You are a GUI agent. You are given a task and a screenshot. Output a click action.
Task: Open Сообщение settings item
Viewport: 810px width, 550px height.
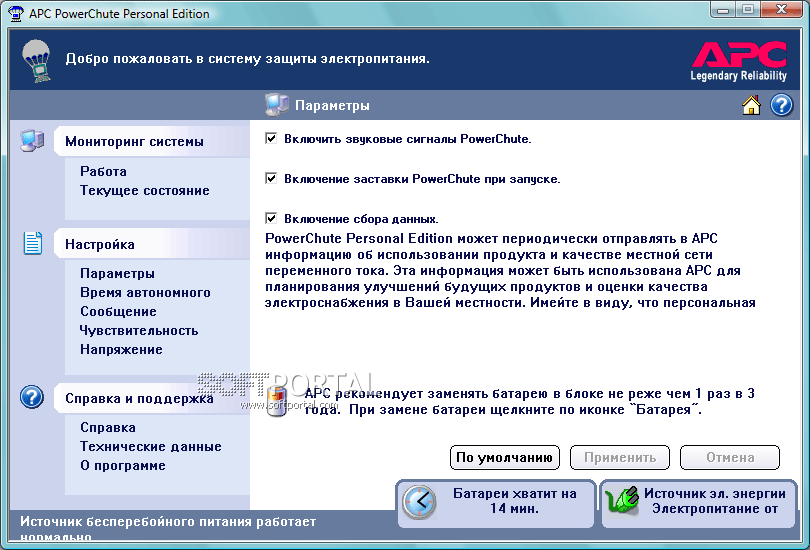coord(118,311)
